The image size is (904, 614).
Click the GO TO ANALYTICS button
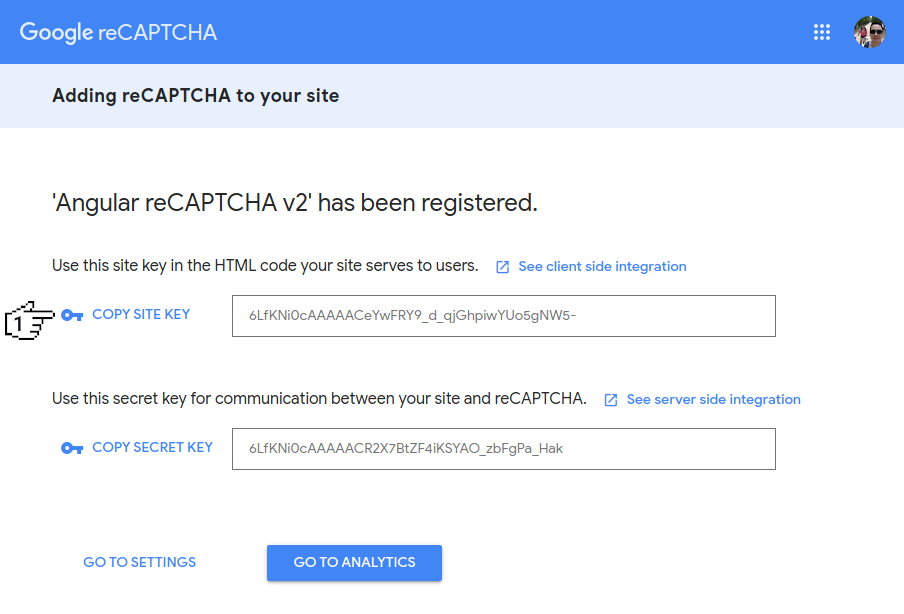[x=354, y=562]
